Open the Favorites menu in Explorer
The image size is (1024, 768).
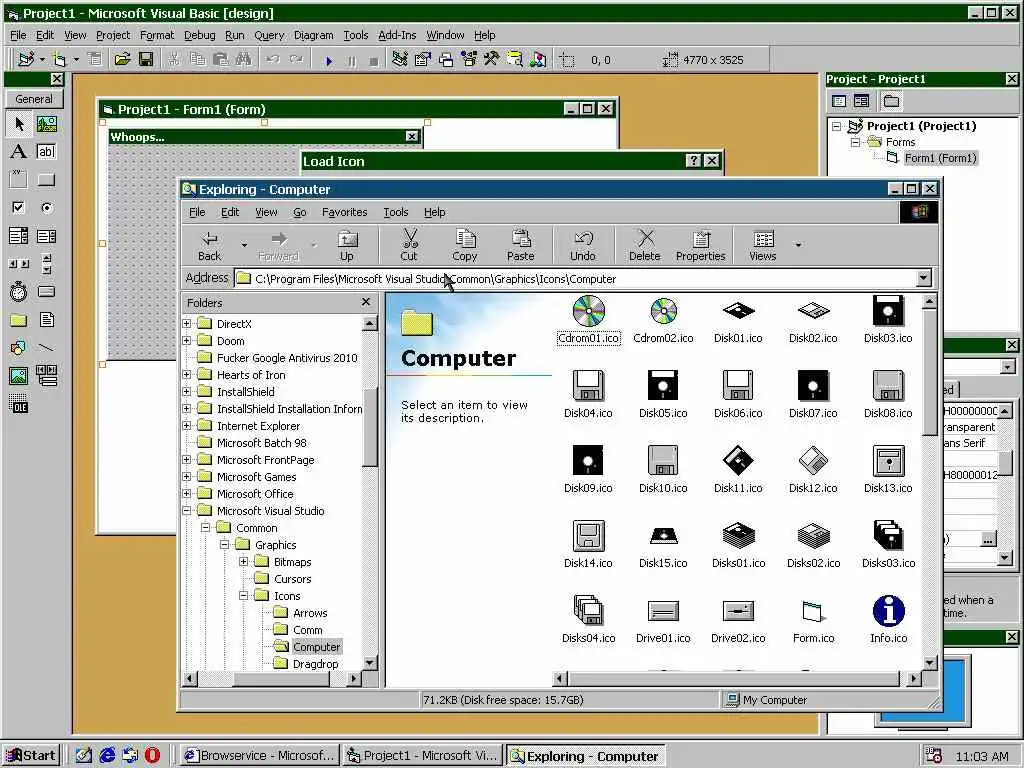(344, 212)
